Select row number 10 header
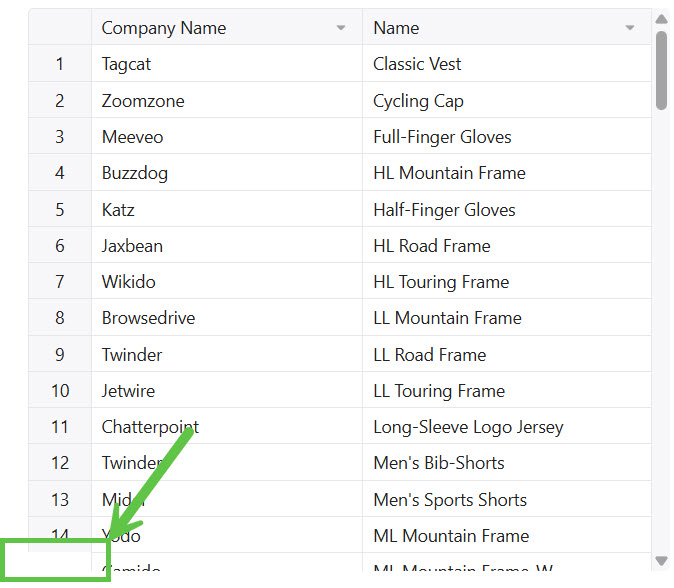This screenshot has height=588, width=674. coord(60,391)
